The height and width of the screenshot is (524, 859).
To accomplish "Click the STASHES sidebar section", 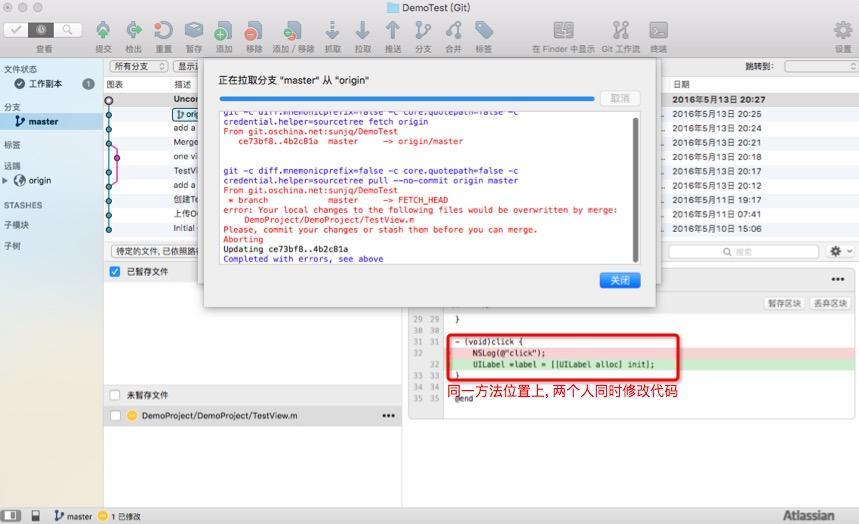I will tap(23, 205).
